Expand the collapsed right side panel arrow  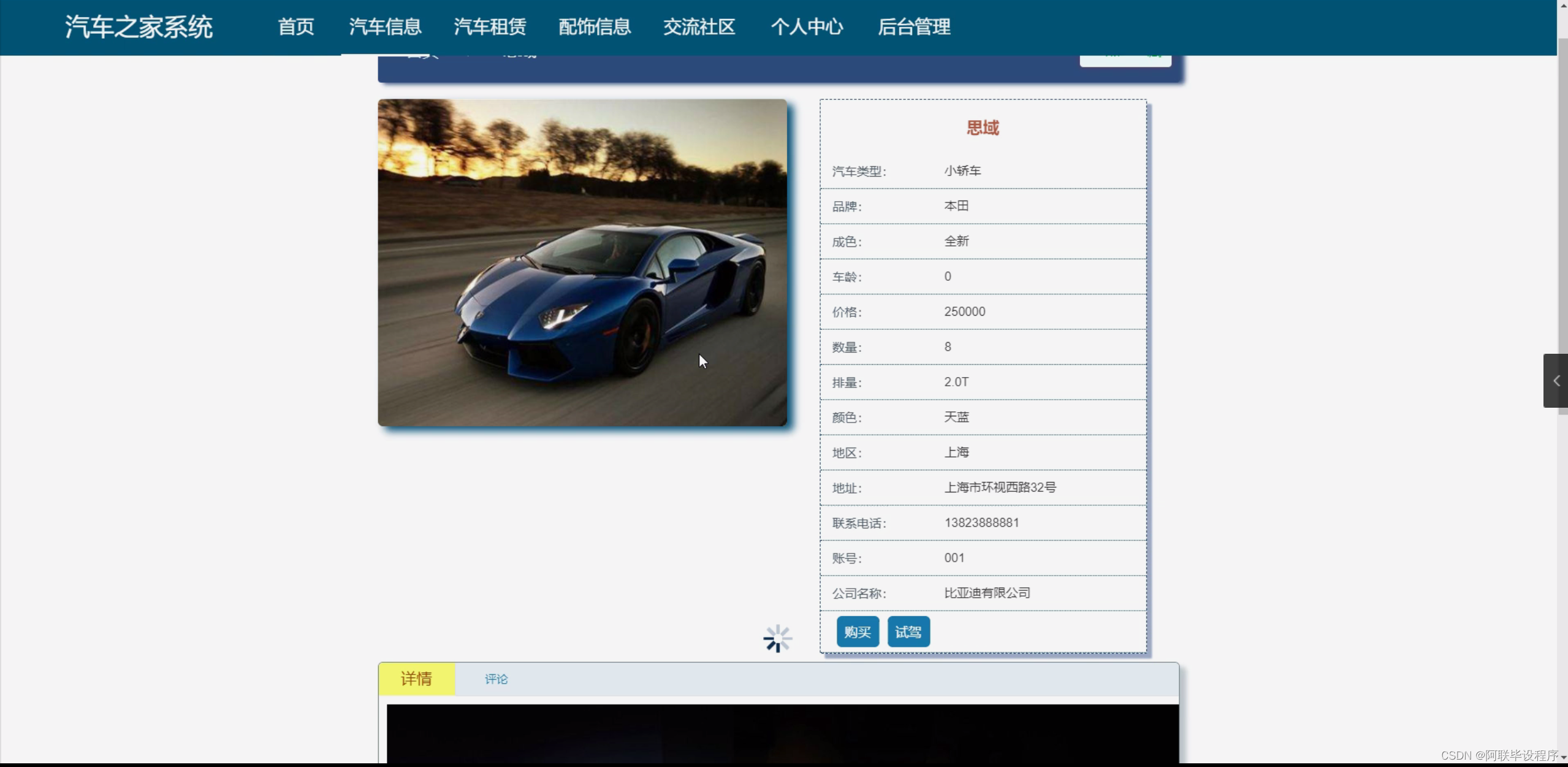(1556, 381)
